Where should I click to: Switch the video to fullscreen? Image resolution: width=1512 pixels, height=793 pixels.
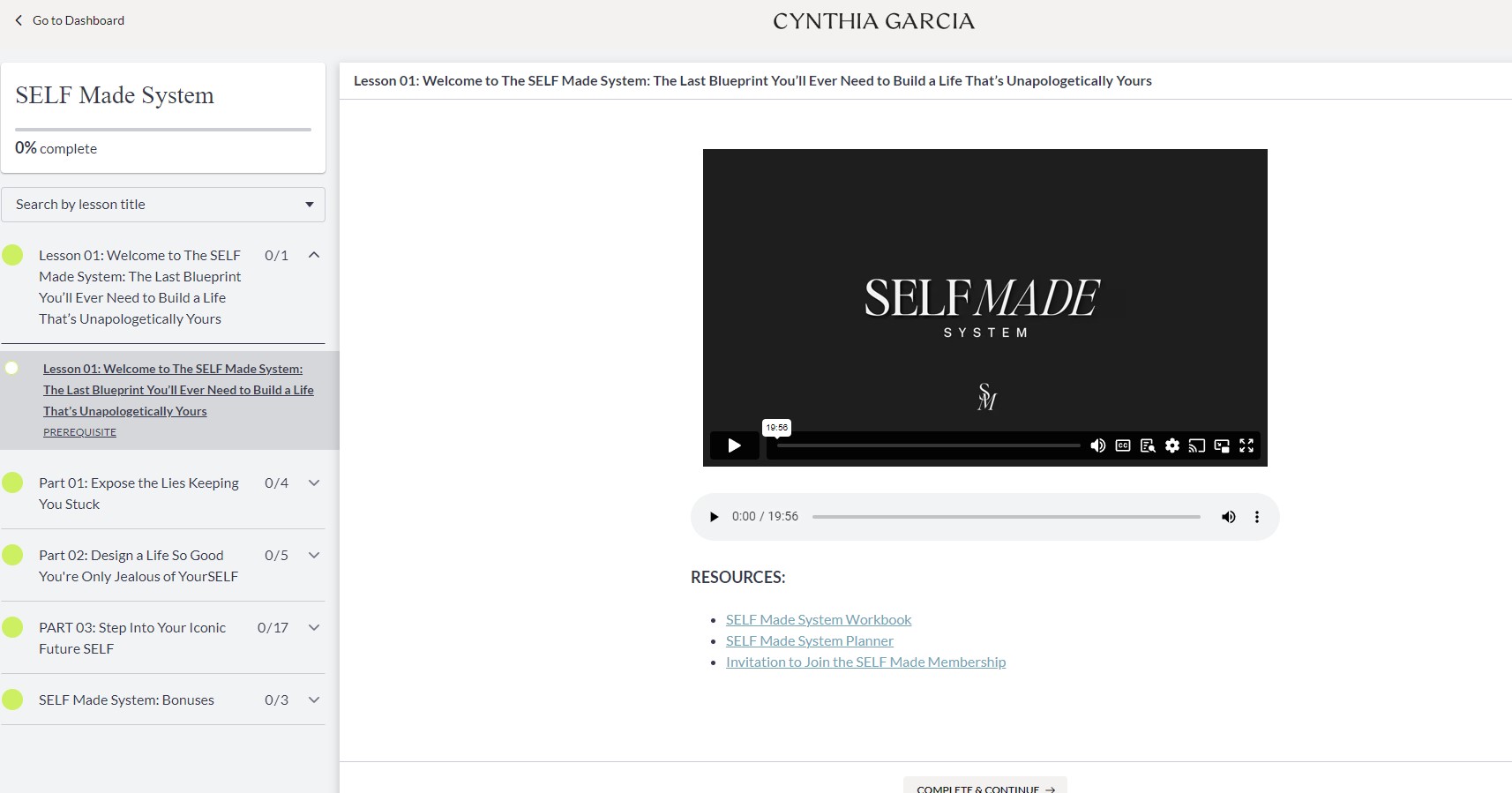1246,445
